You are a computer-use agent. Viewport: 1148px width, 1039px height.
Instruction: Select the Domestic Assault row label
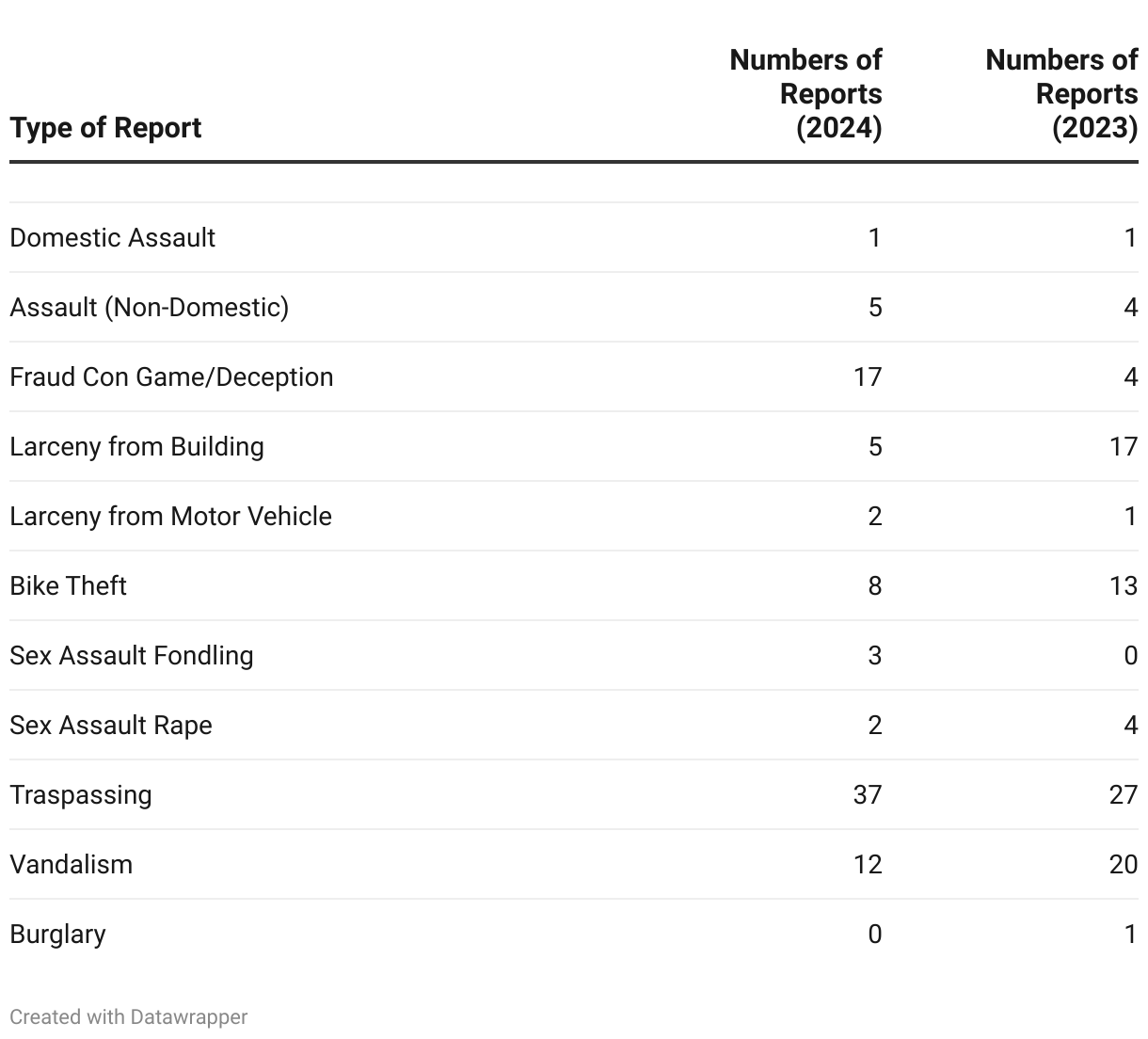pyautogui.click(x=113, y=237)
